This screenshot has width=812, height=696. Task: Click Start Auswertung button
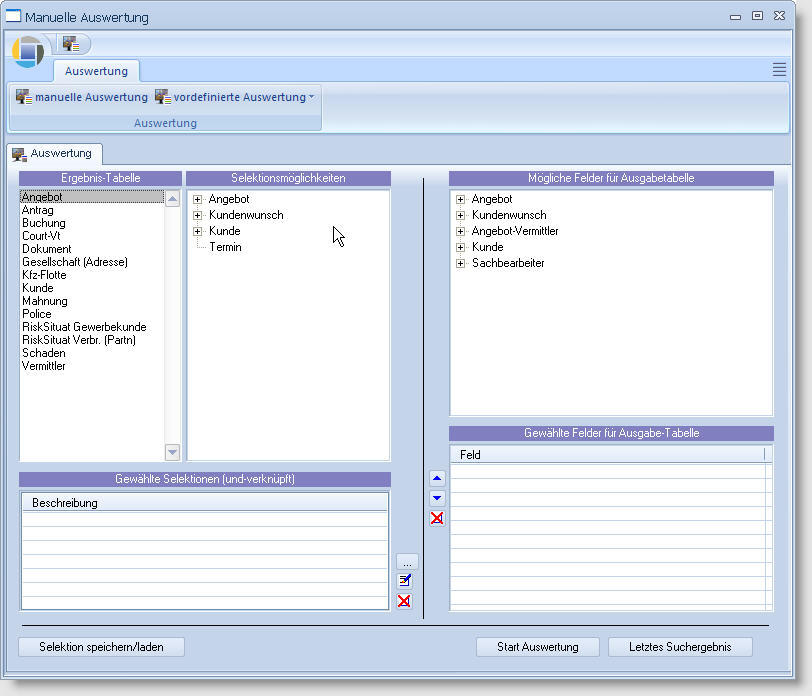tap(537, 647)
